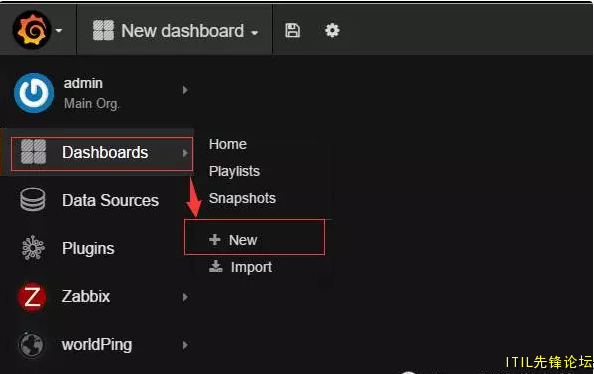Click the Data Sources database icon
Viewport: 594px width, 374px height.
(x=33, y=200)
